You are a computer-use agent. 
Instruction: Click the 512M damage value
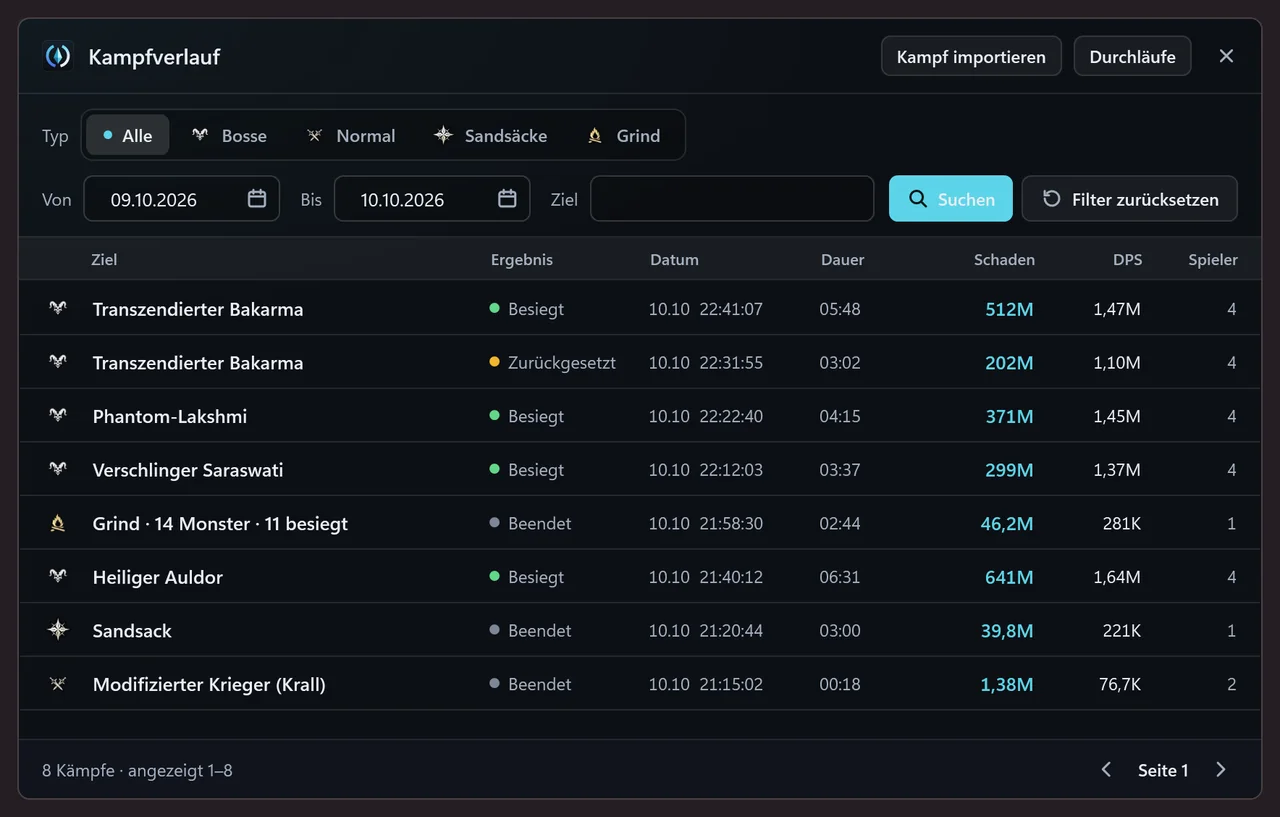coord(1009,309)
